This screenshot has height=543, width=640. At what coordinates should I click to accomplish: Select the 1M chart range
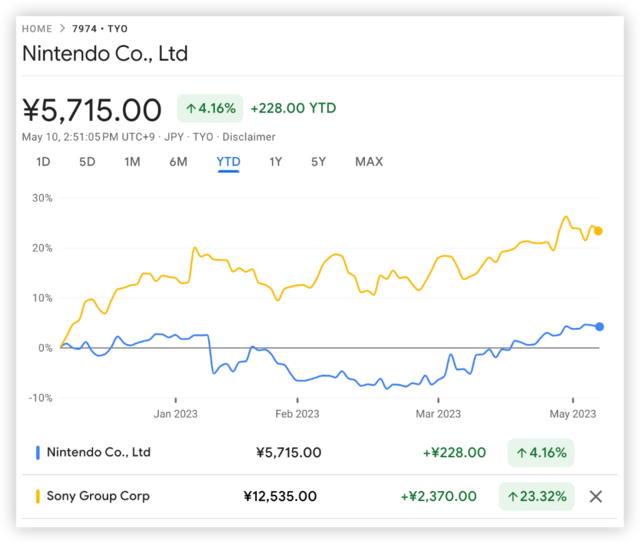point(132,162)
